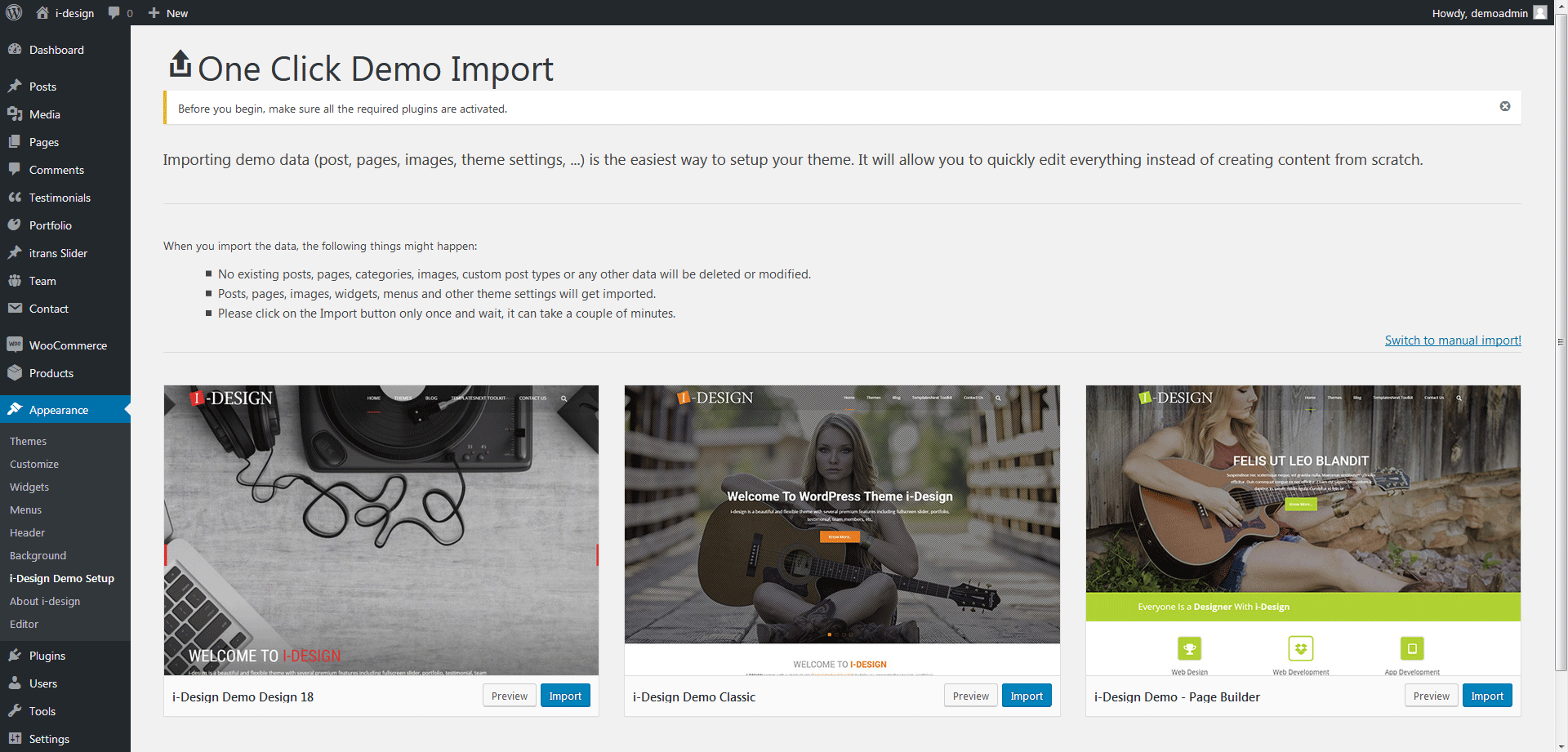Click the i-design home icon in admin bar
The height and width of the screenshot is (752, 1568).
tap(42, 13)
